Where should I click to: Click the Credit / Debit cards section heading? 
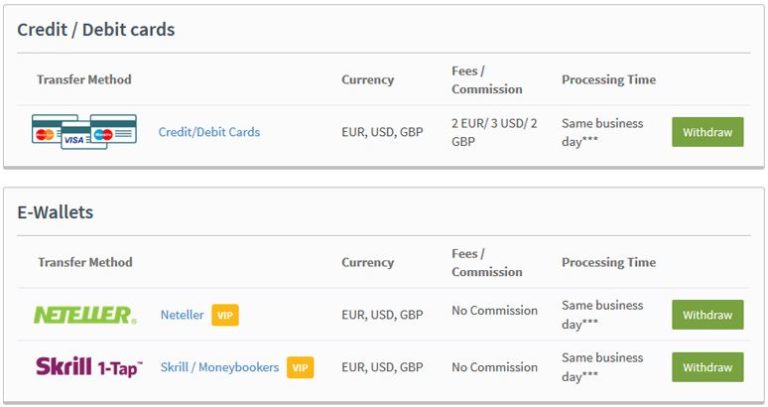(96, 30)
